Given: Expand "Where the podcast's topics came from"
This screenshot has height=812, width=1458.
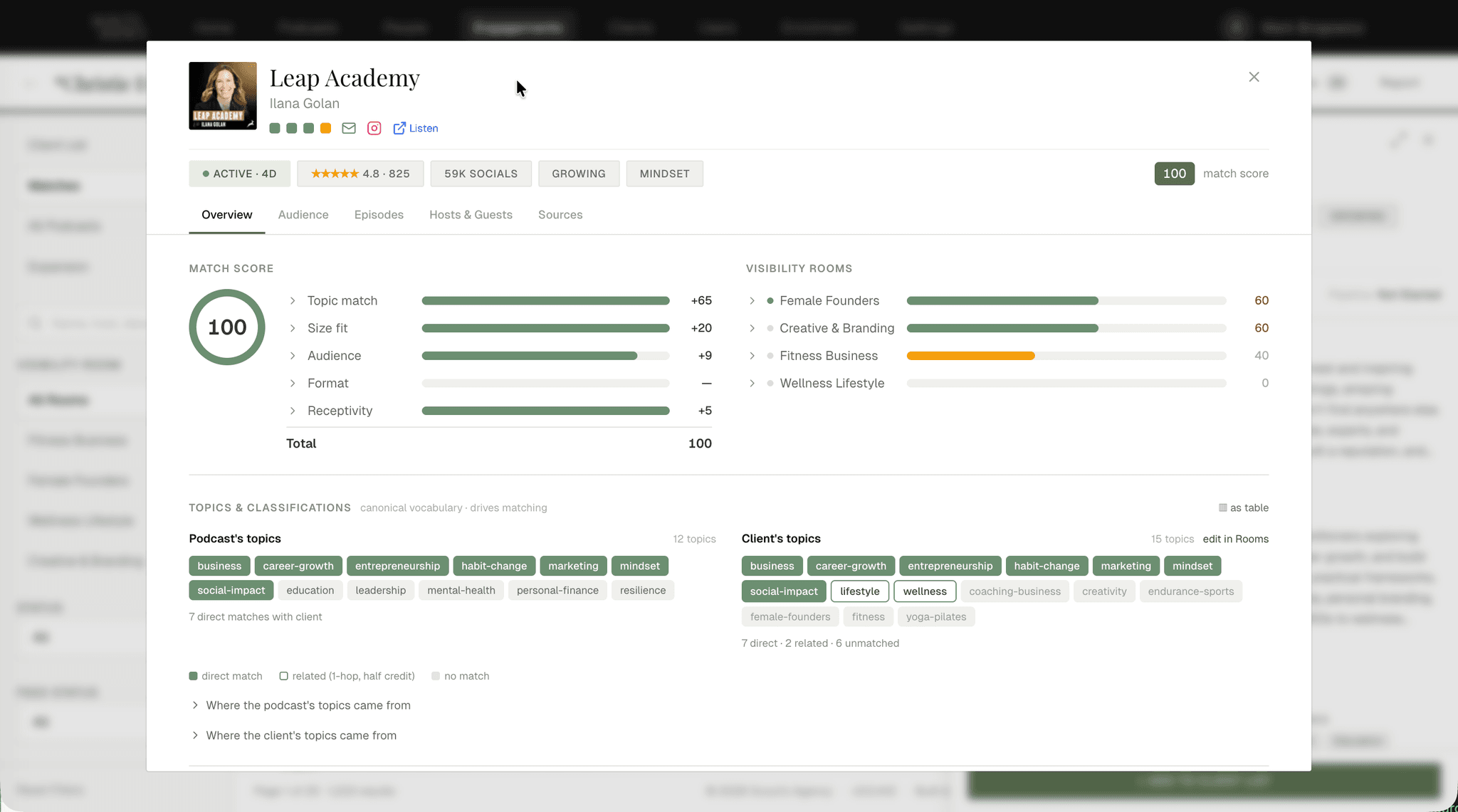Looking at the screenshot, I should (301, 705).
